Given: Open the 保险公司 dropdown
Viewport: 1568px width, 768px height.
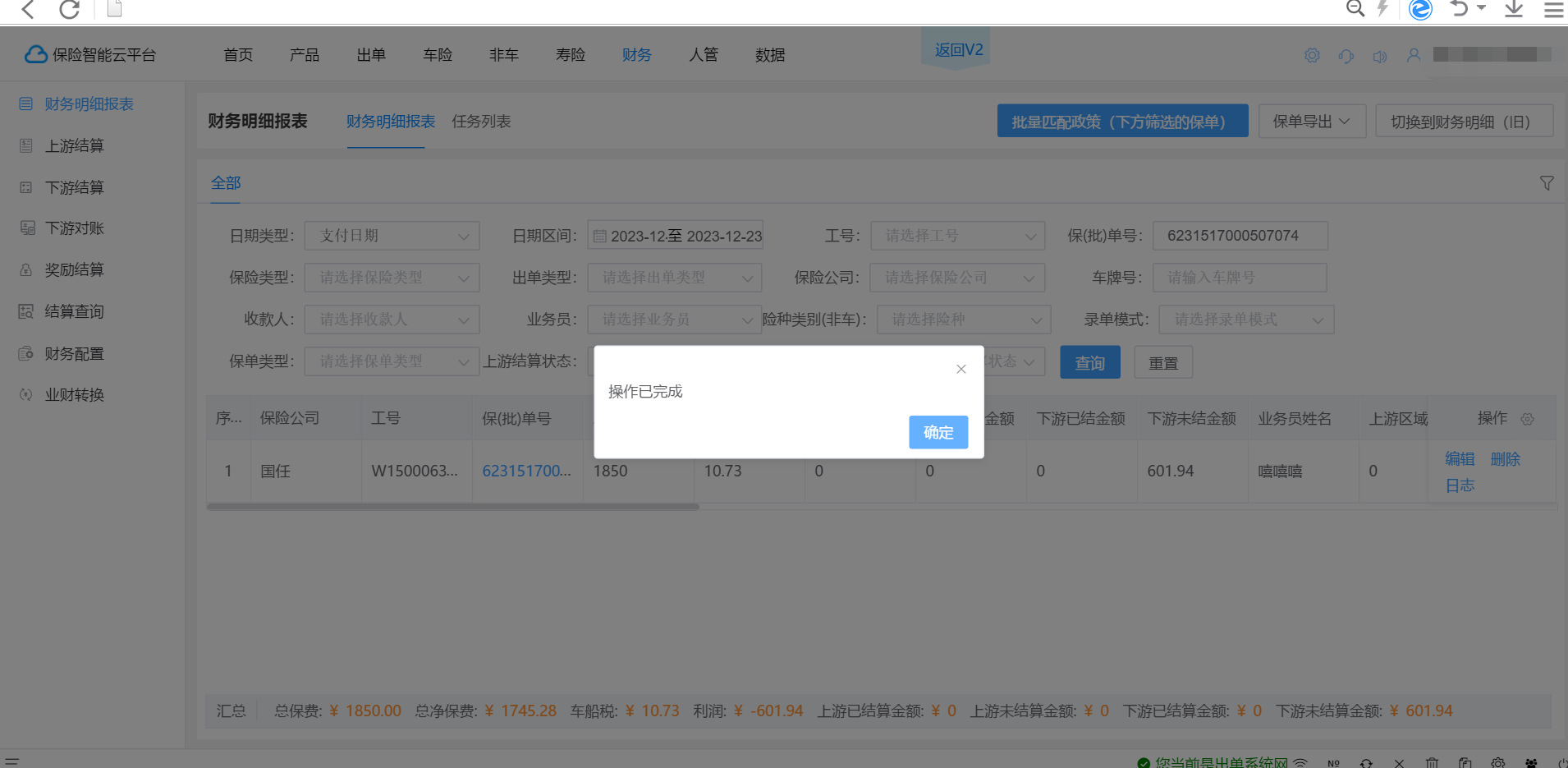Looking at the screenshot, I should (x=957, y=278).
